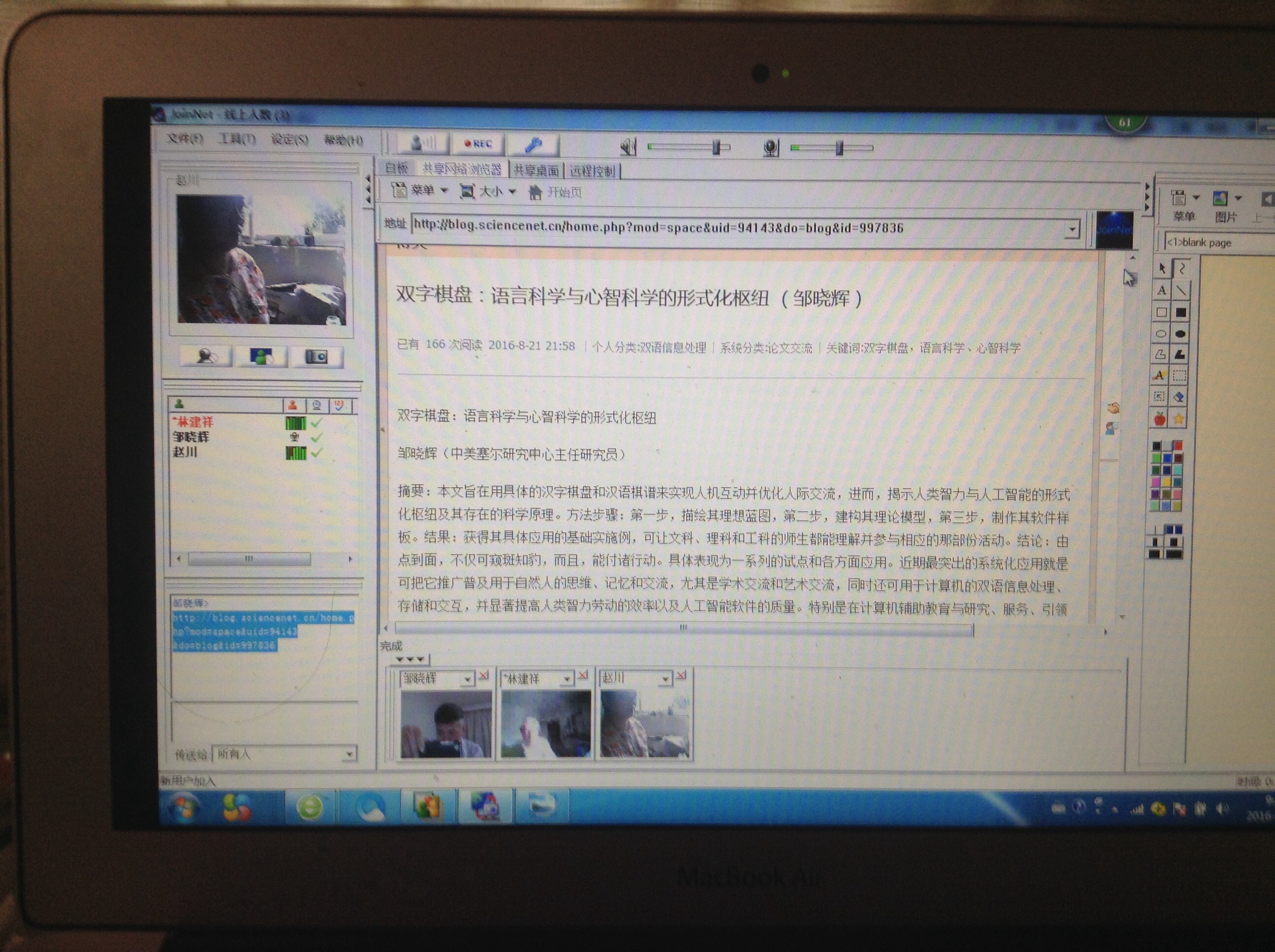Select the red apple stamp tool
The height and width of the screenshot is (952, 1275).
click(1160, 418)
